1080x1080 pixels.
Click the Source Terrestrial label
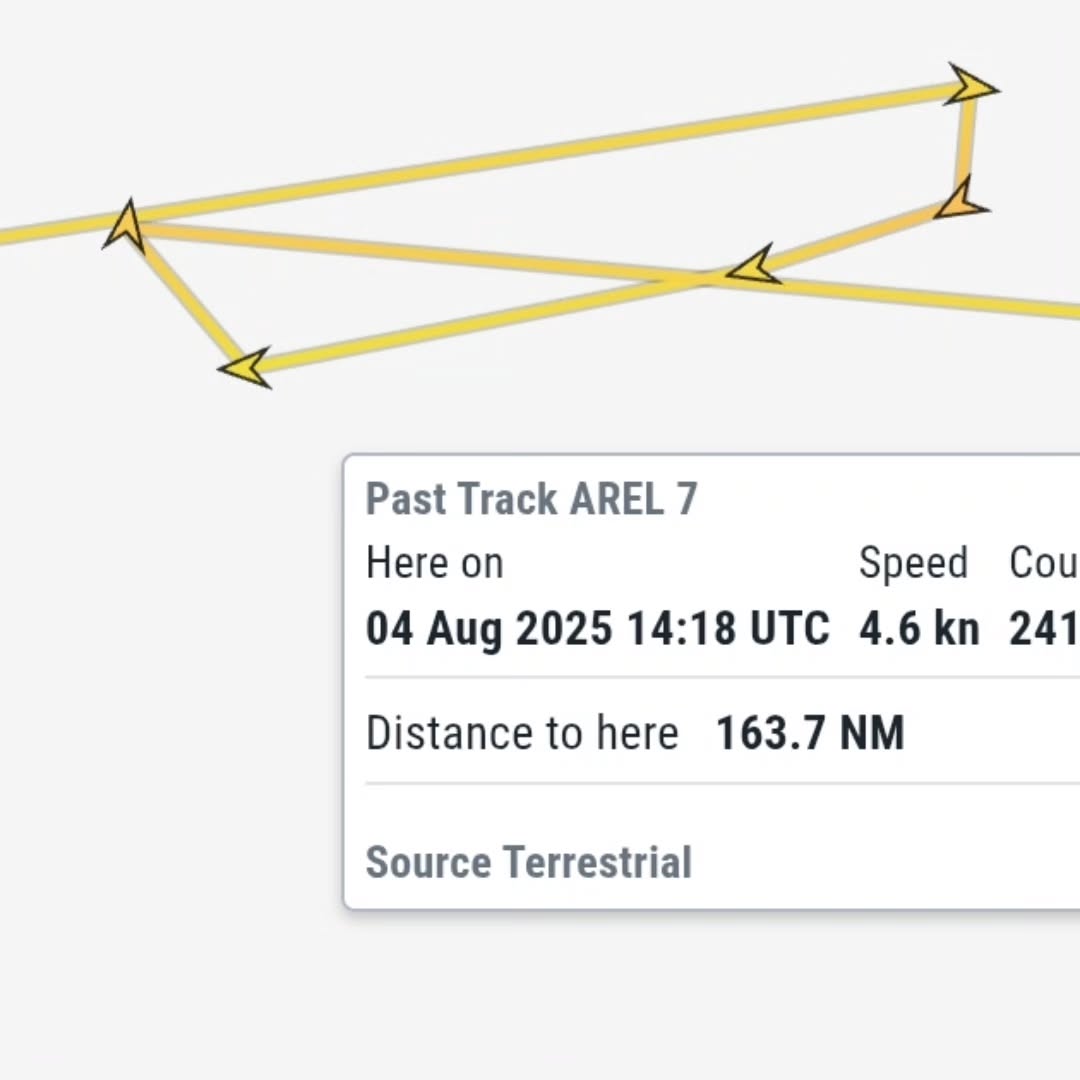[x=528, y=862]
